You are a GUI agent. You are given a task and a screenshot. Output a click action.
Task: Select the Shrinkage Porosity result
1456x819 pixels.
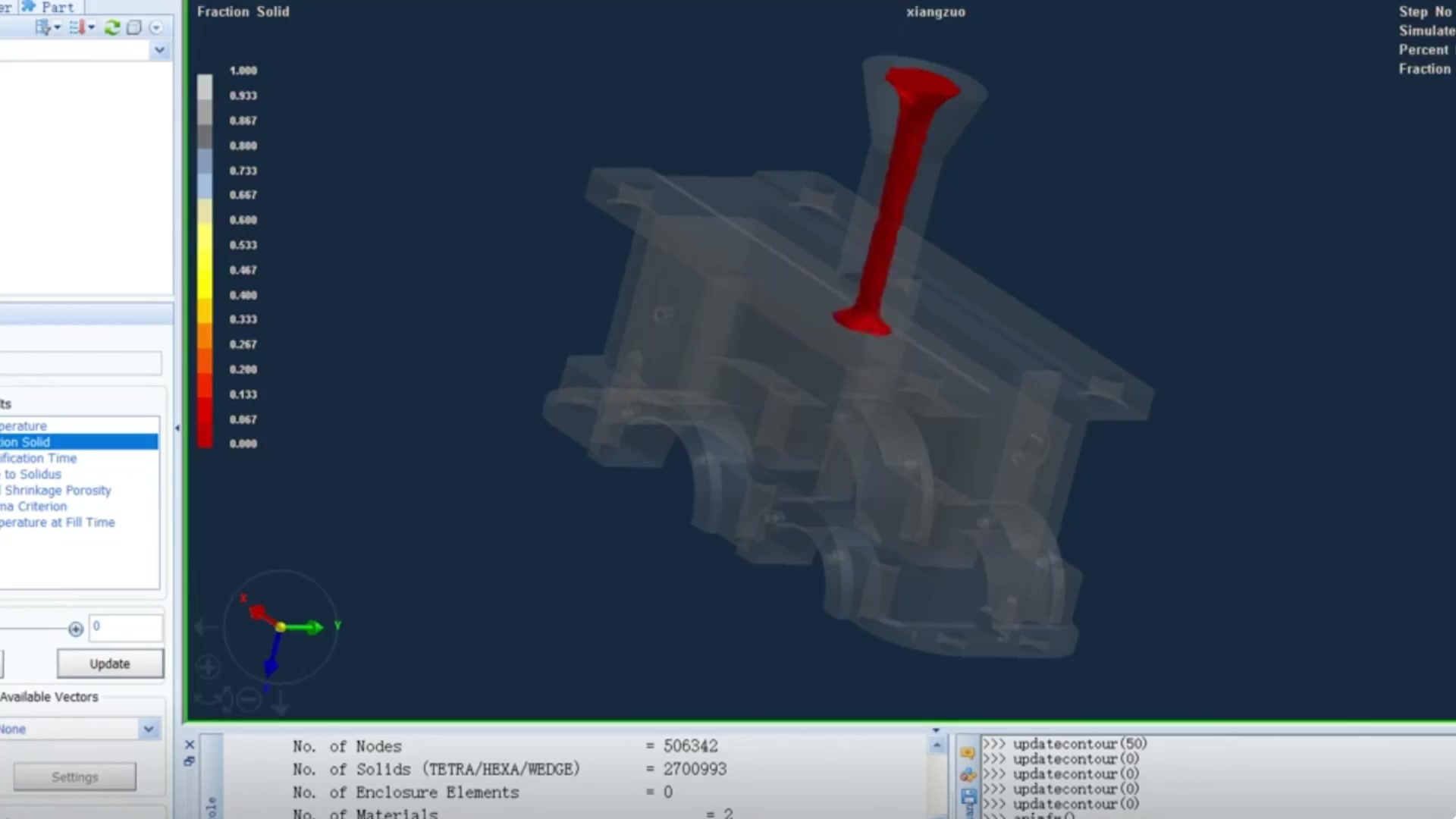pyautogui.click(x=79, y=490)
